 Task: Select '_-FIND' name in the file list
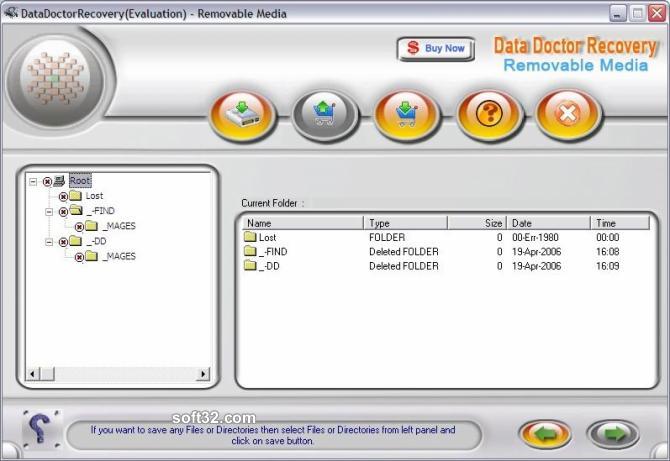click(273, 252)
